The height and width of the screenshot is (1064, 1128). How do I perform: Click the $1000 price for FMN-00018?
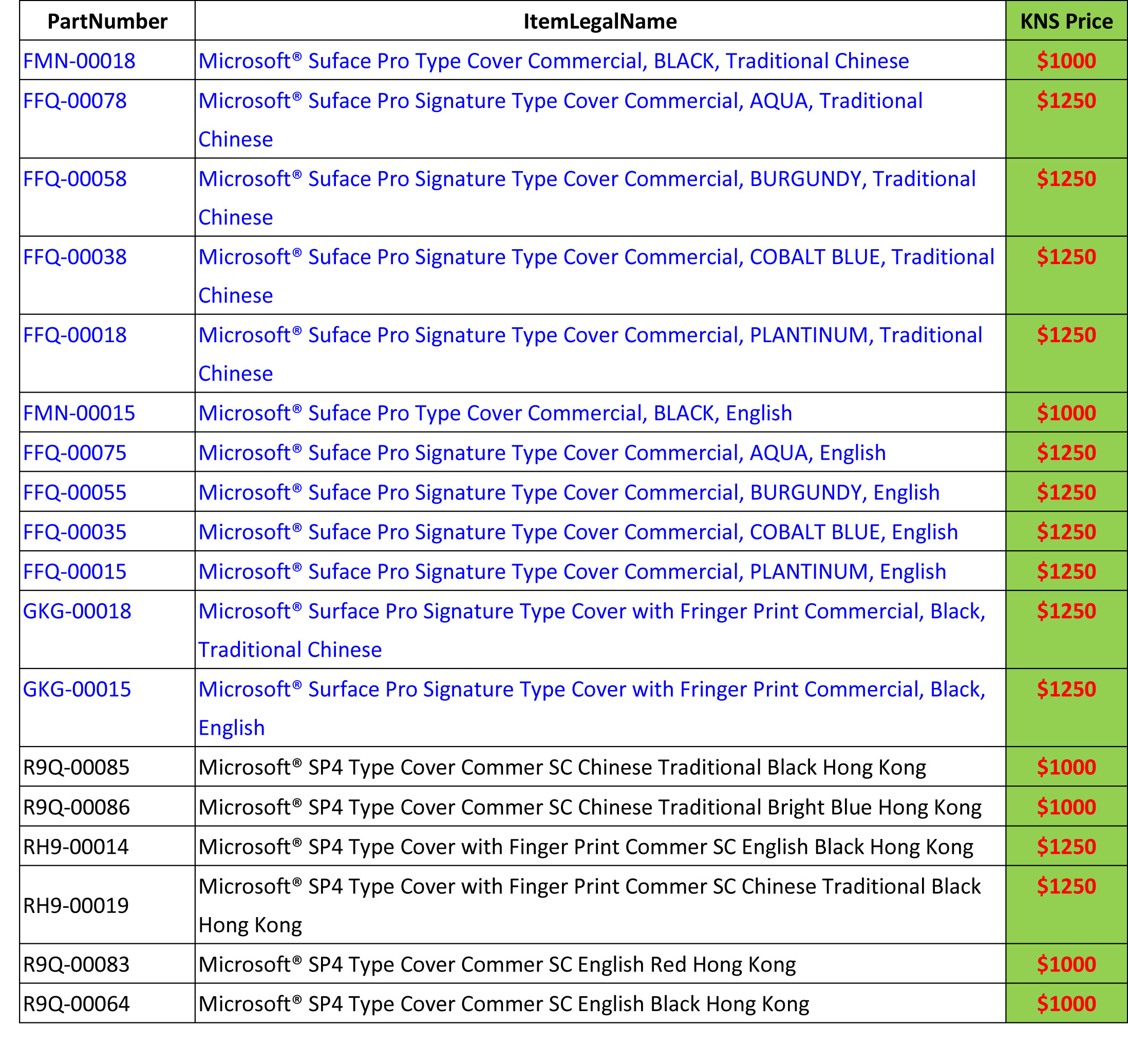point(1066,61)
